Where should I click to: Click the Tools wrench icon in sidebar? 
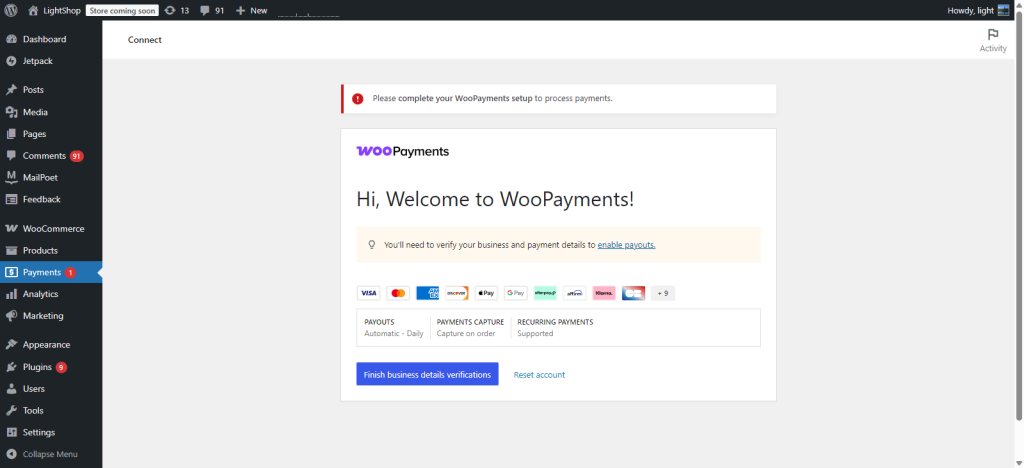11,411
